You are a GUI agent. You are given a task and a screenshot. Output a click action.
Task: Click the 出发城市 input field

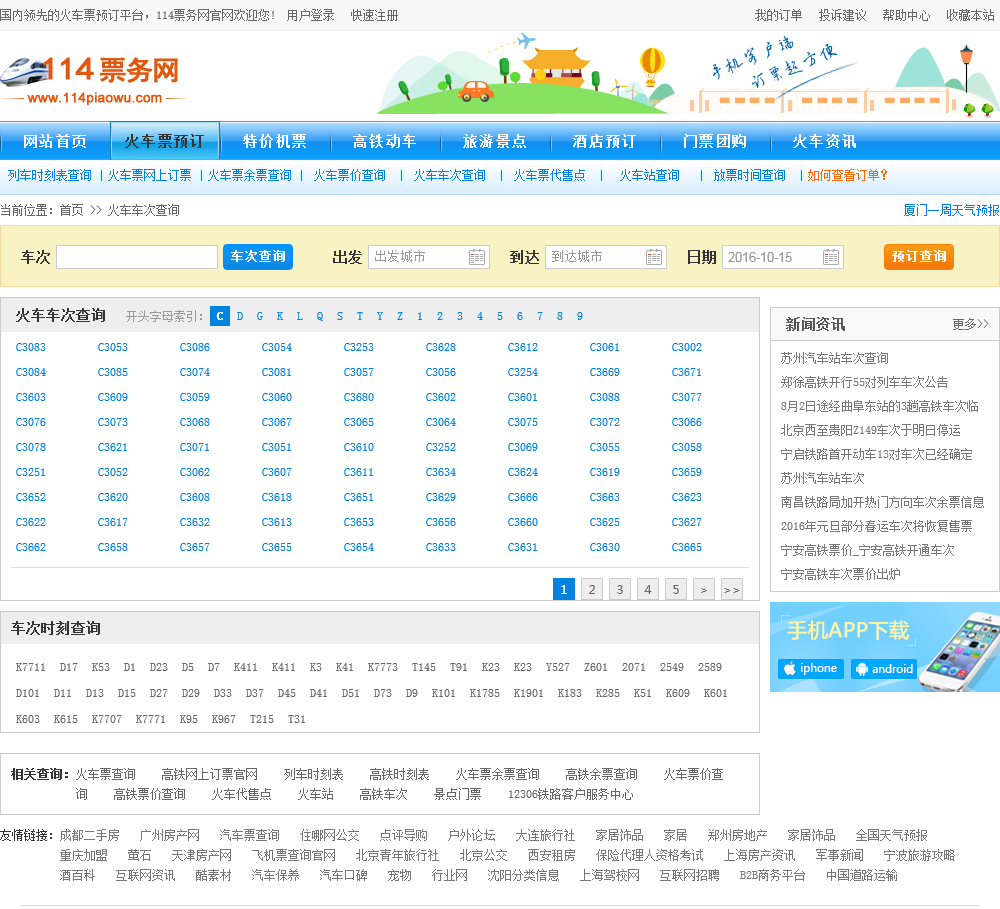pos(429,257)
